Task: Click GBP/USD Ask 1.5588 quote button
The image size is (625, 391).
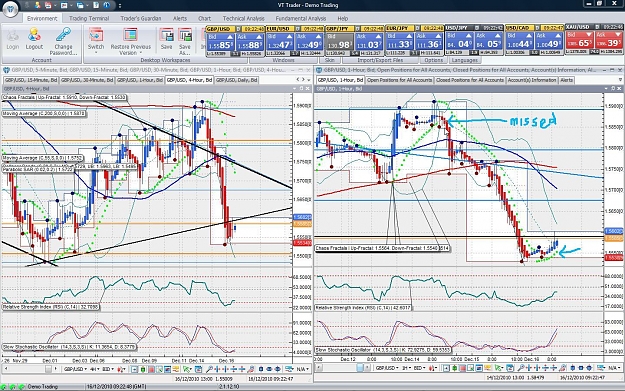Action: click(250, 42)
